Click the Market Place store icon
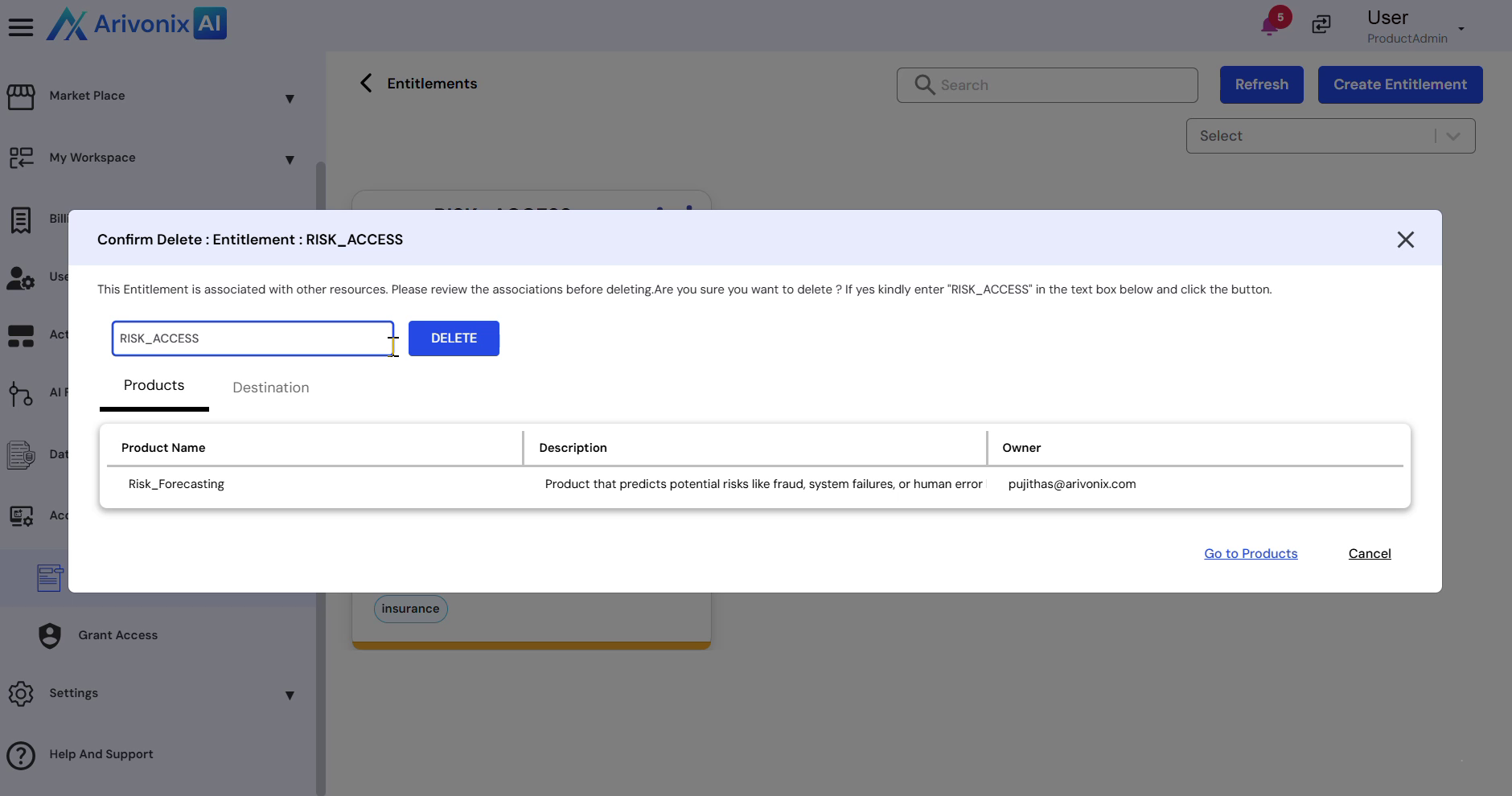1512x796 pixels. (21, 96)
